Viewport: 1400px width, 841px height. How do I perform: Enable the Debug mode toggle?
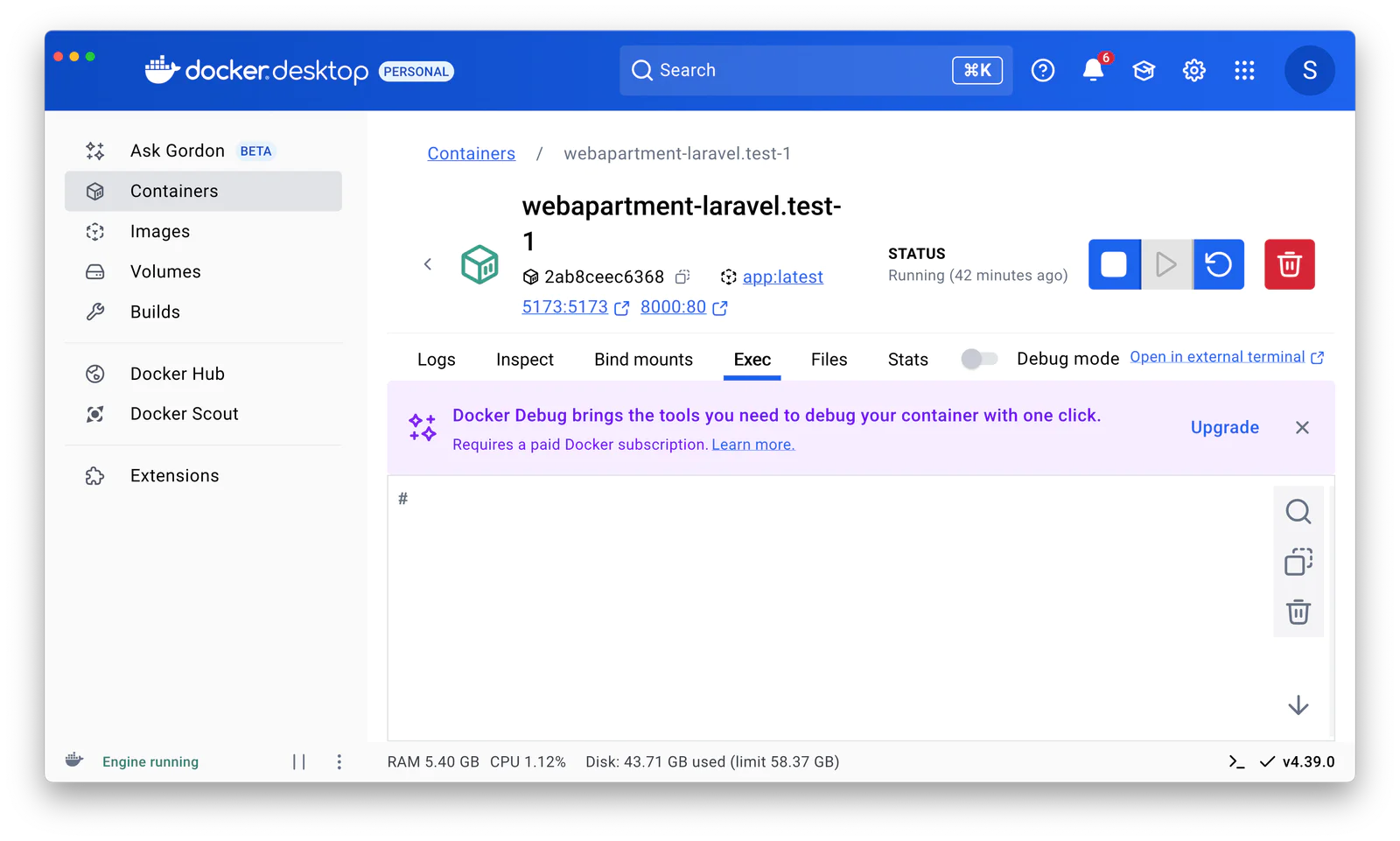[979, 359]
